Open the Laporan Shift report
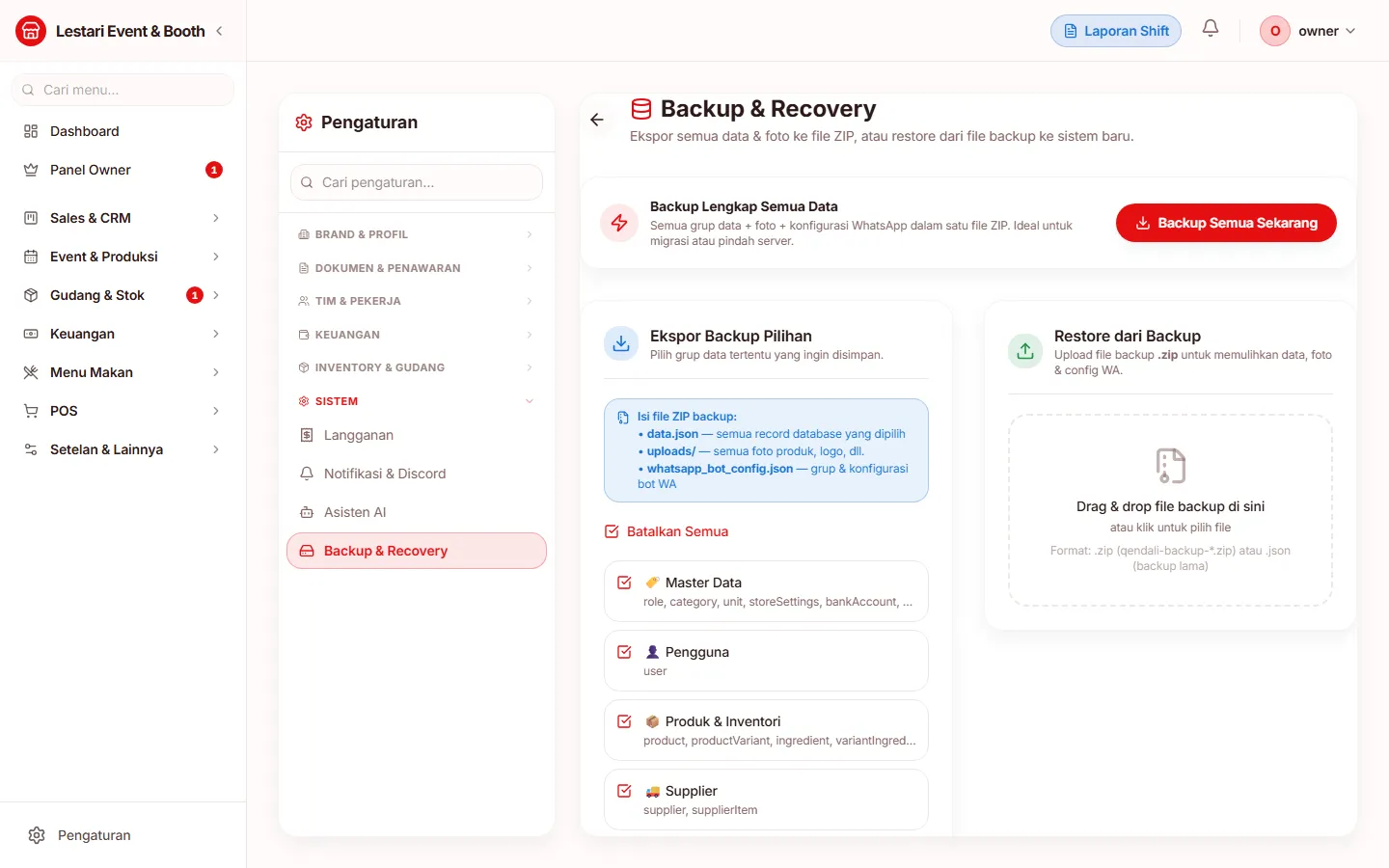The image size is (1389, 868). 1116,31
